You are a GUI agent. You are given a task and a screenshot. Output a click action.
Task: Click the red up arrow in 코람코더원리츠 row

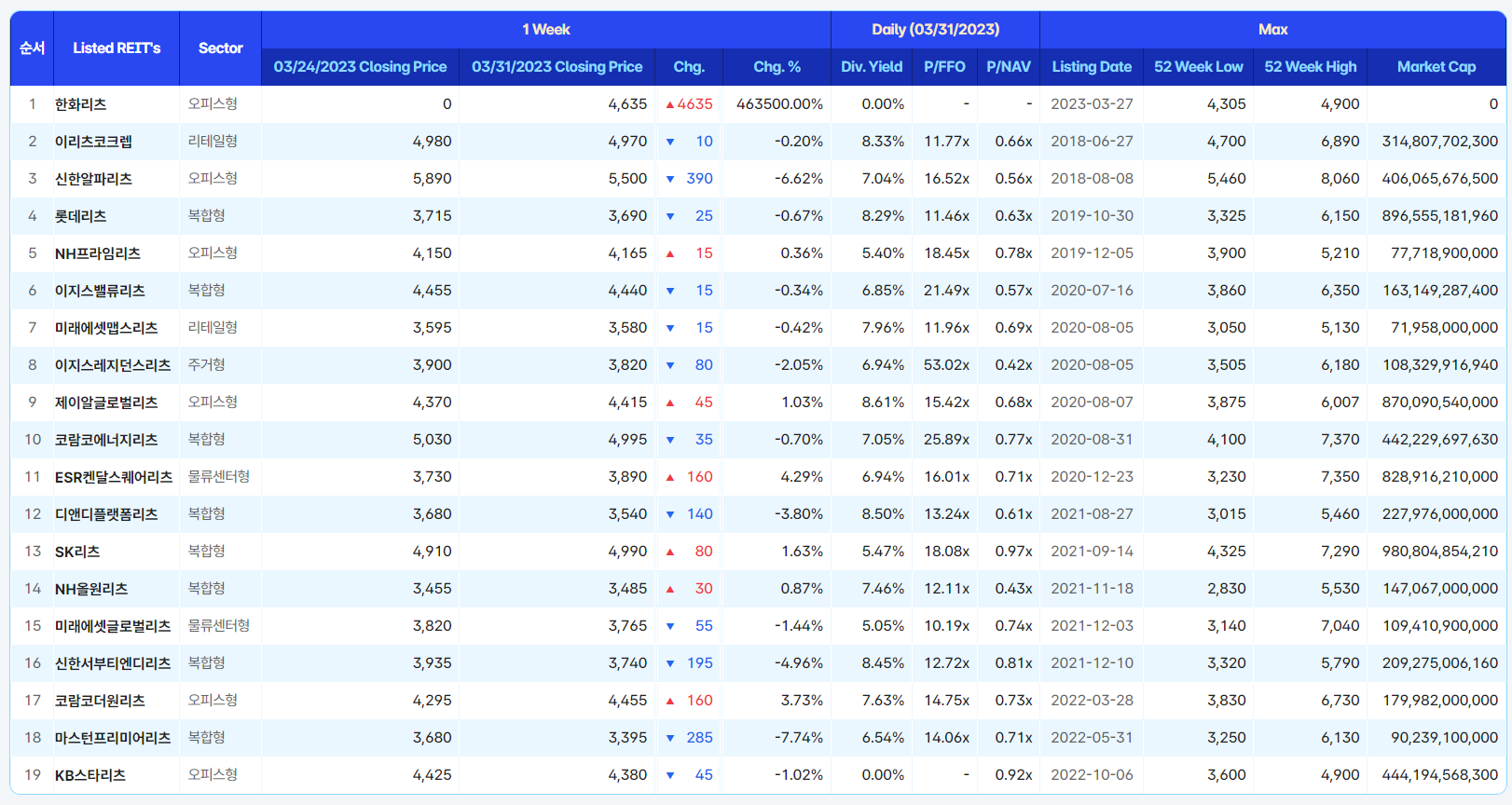670,701
